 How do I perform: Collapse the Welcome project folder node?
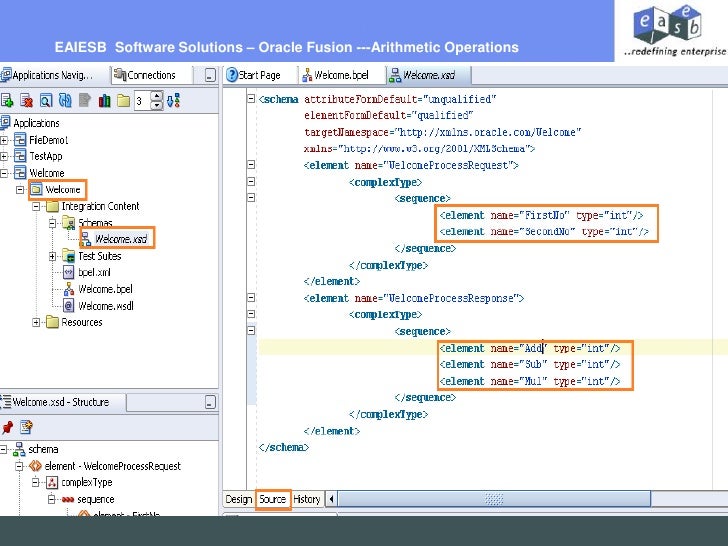[20, 189]
